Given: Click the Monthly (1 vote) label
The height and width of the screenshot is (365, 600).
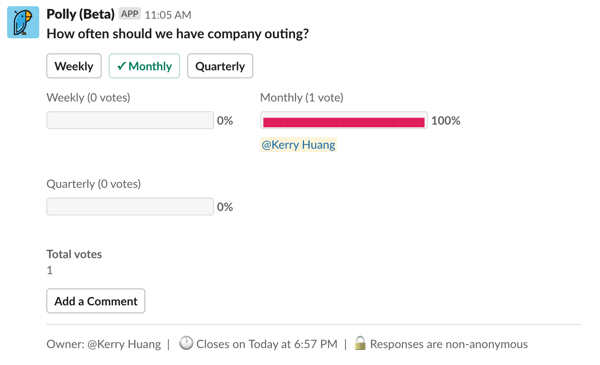Looking at the screenshot, I should click(302, 98).
